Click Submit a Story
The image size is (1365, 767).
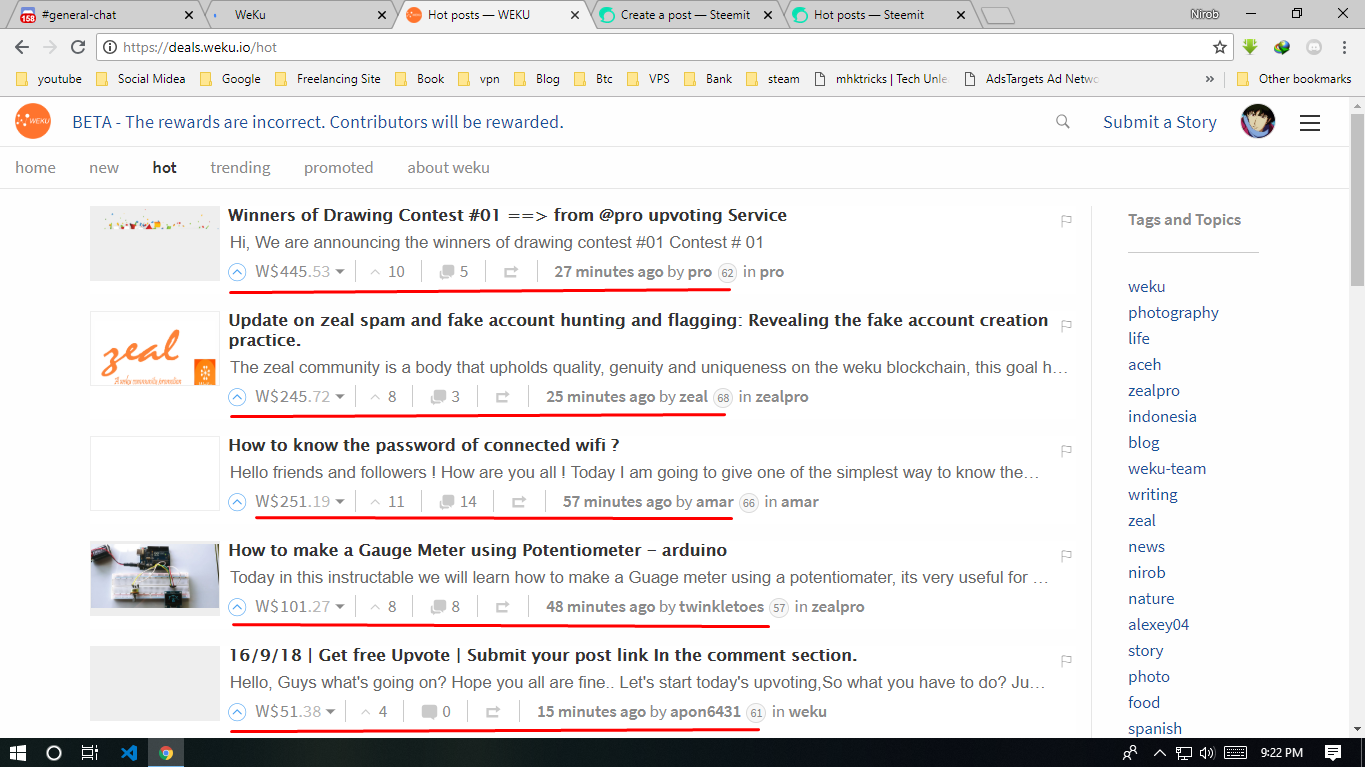1160,122
